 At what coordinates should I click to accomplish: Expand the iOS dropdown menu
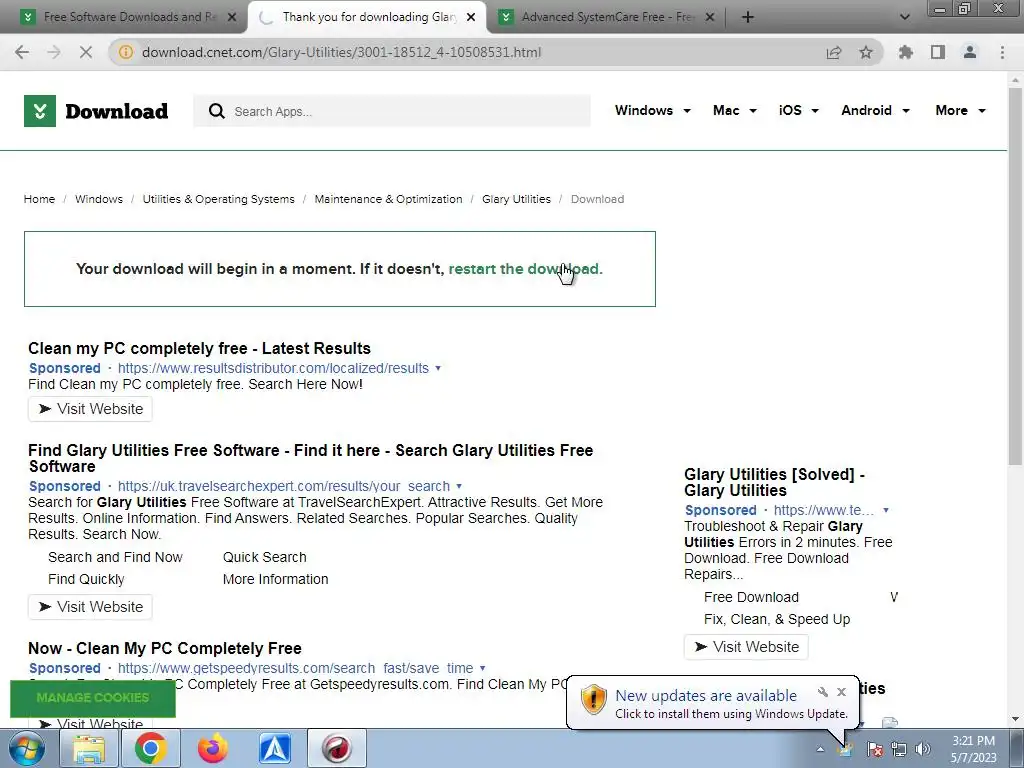click(799, 110)
